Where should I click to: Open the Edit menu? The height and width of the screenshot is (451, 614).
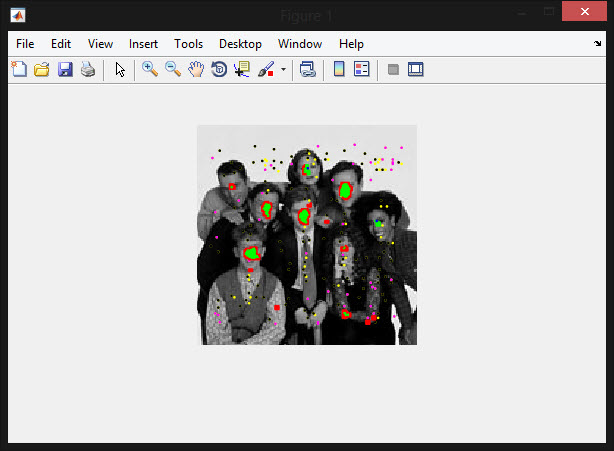[61, 44]
